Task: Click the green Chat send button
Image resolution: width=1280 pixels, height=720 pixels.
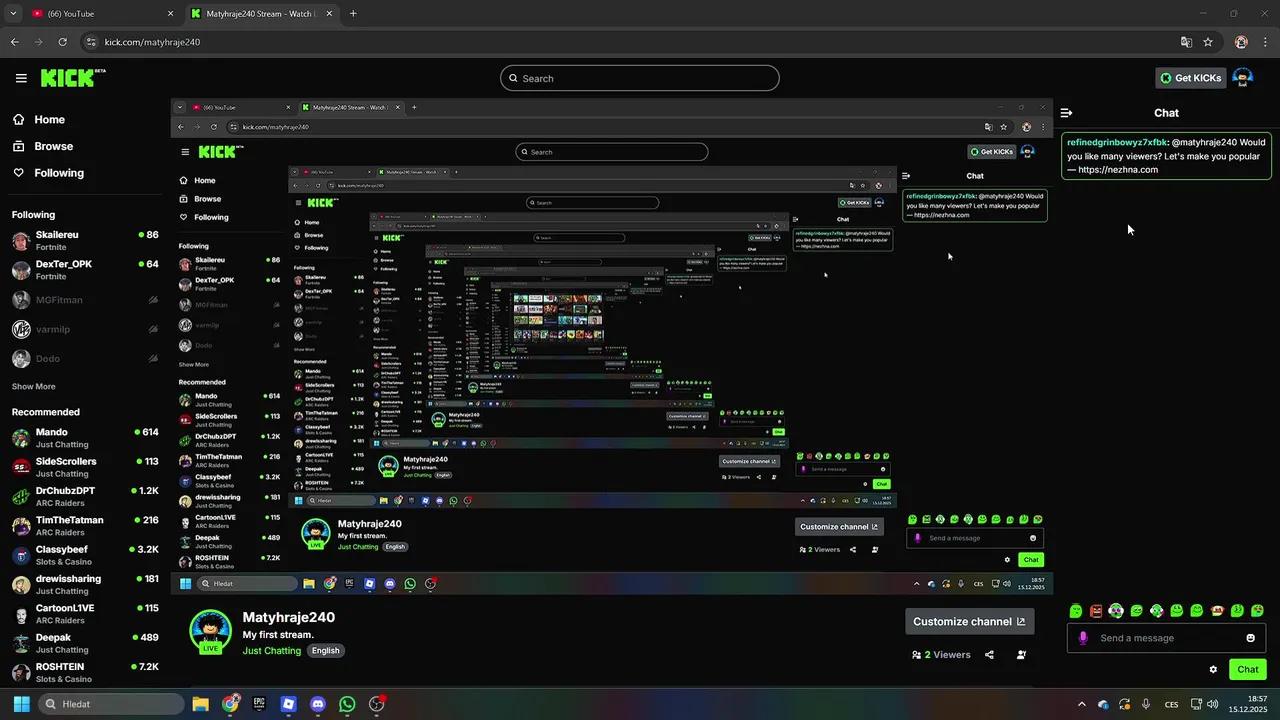Action: (1248, 670)
